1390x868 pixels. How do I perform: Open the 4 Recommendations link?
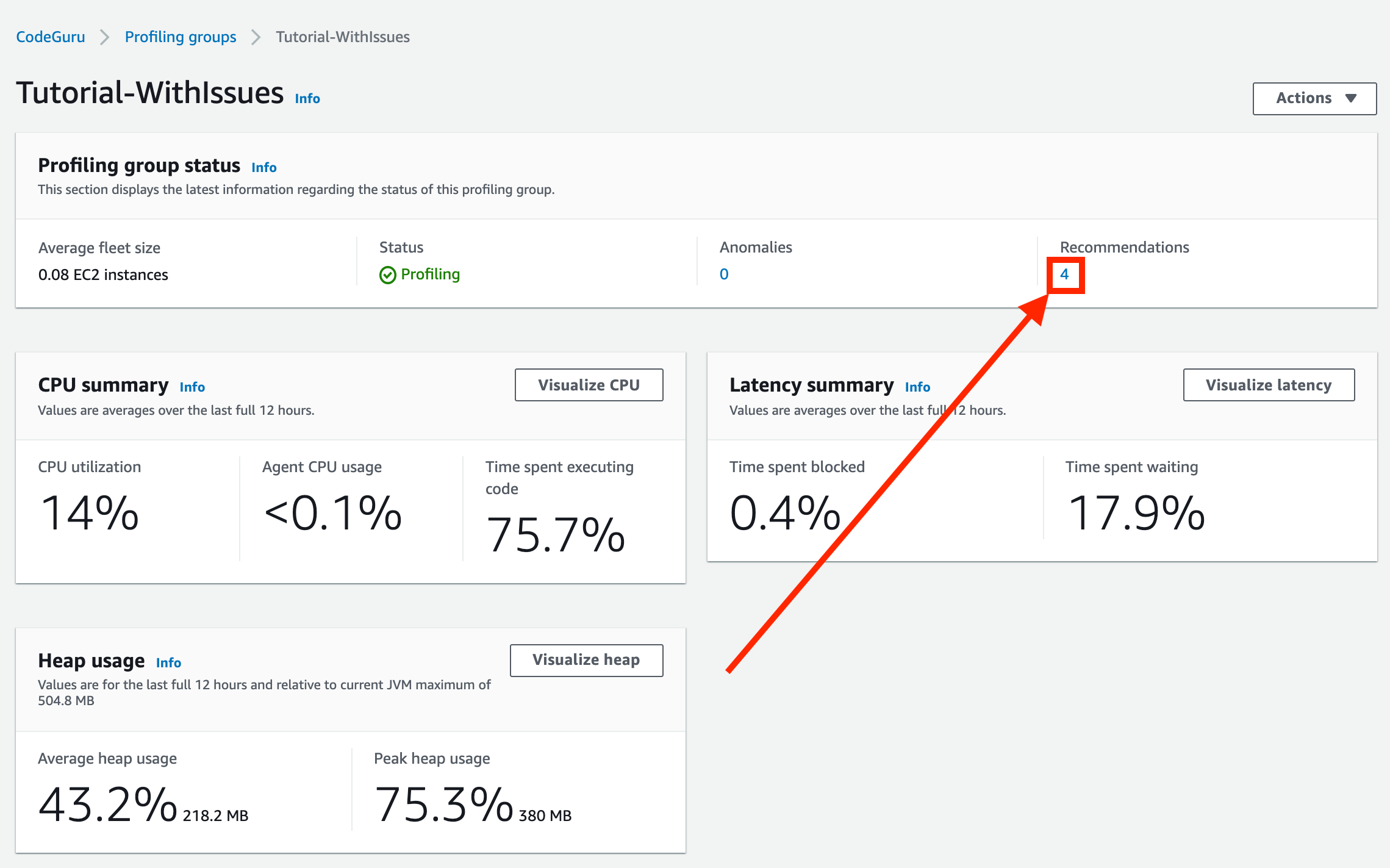1064,274
